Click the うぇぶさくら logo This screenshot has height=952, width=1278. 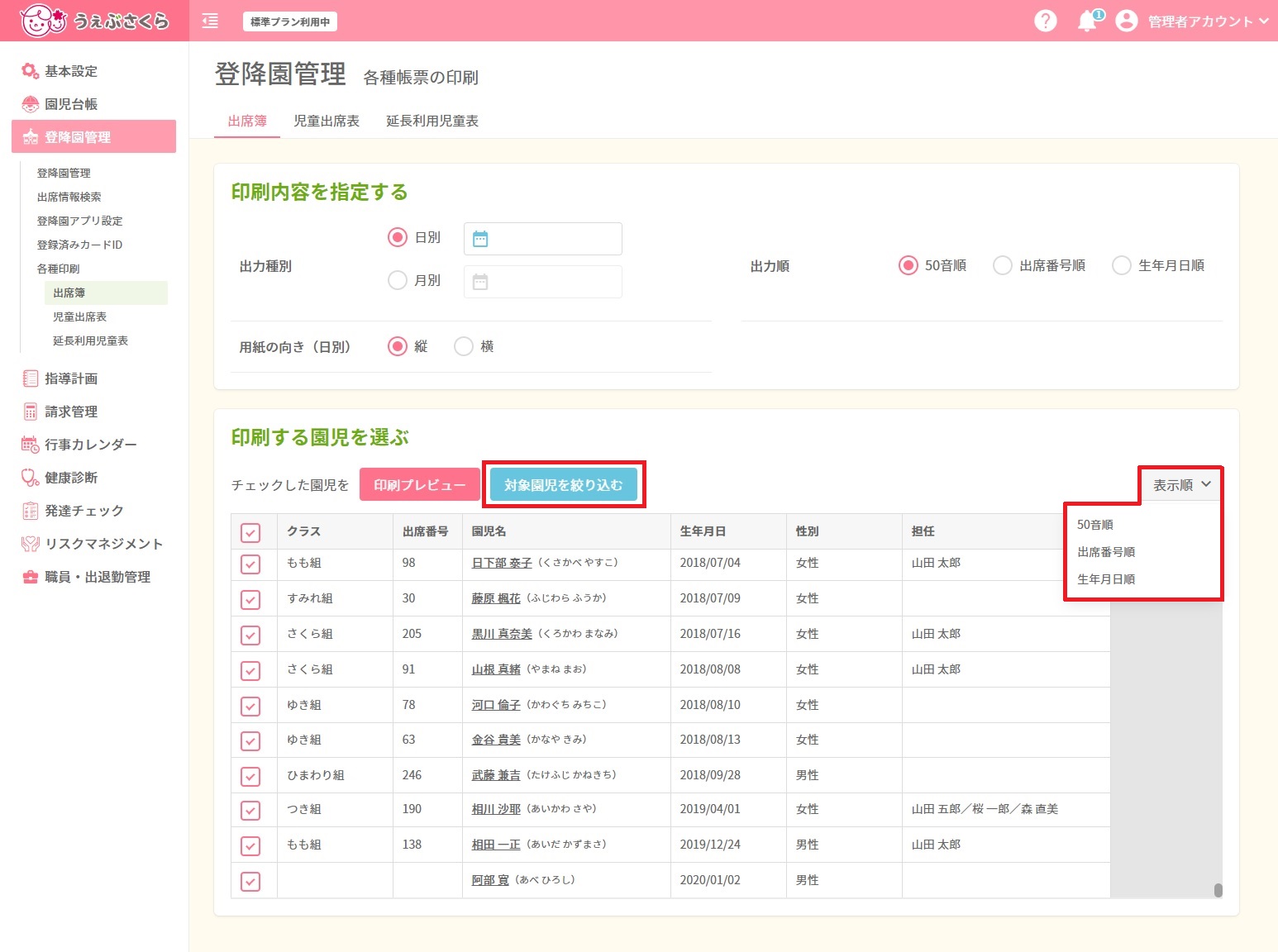click(x=94, y=21)
